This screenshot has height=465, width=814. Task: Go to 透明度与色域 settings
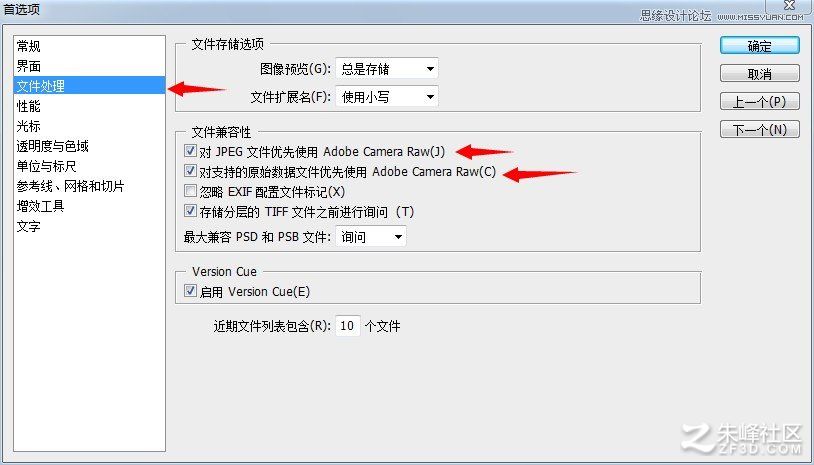(52, 146)
